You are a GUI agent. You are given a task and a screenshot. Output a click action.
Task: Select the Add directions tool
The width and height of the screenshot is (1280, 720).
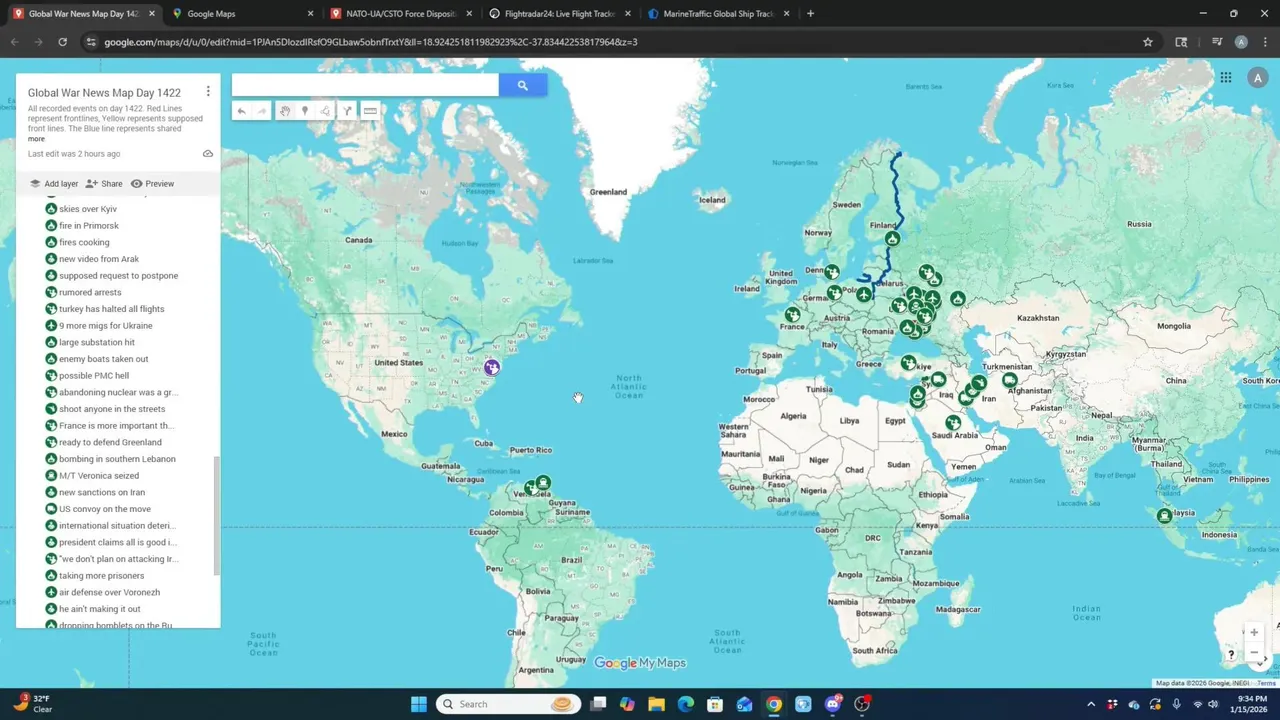(x=347, y=111)
